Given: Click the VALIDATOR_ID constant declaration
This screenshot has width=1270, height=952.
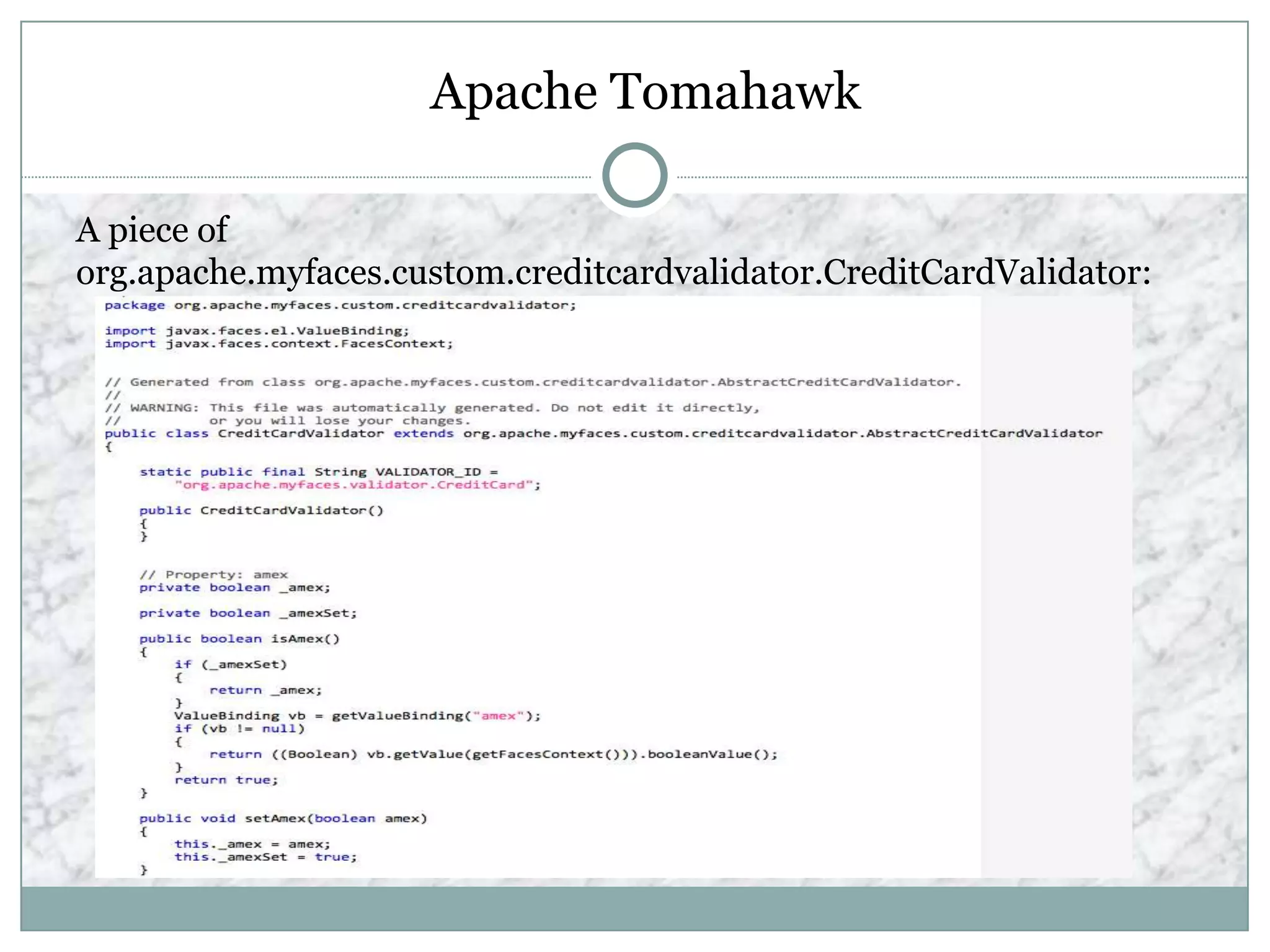Looking at the screenshot, I should point(319,472).
